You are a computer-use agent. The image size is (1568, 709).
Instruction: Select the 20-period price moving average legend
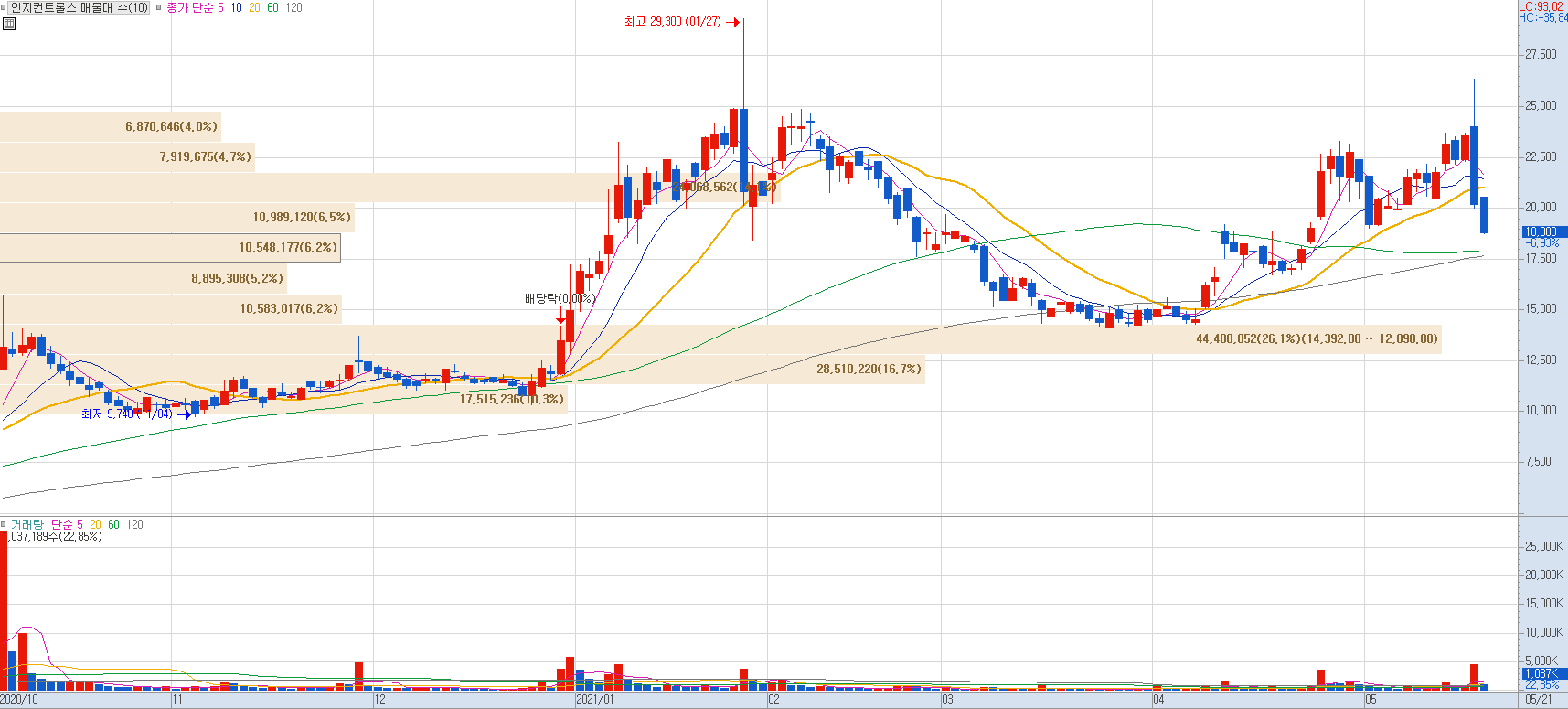[254, 7]
